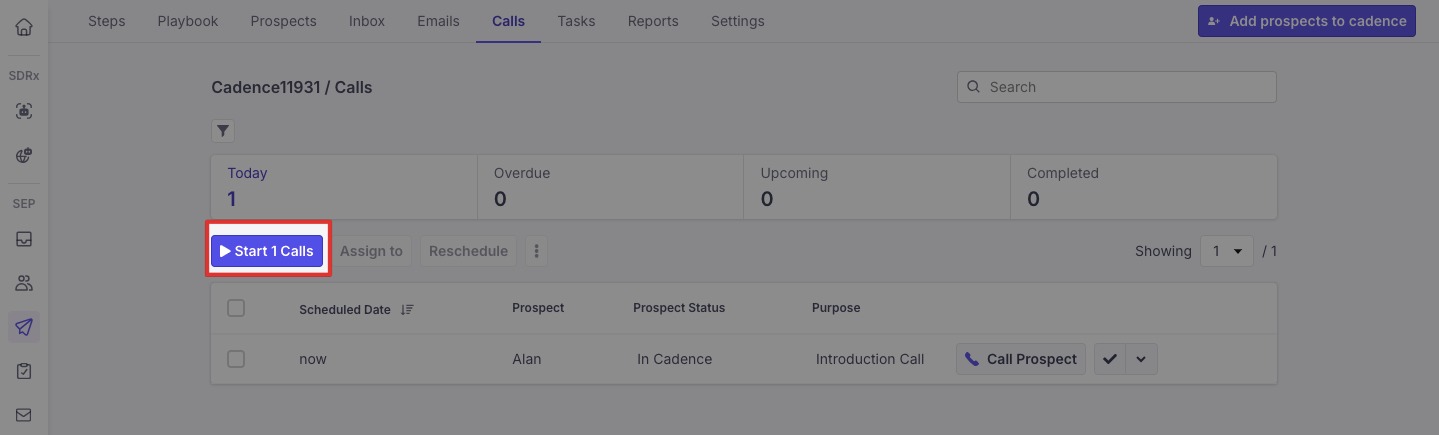Click the filter funnel icon
The height and width of the screenshot is (435, 1439).
(x=223, y=131)
